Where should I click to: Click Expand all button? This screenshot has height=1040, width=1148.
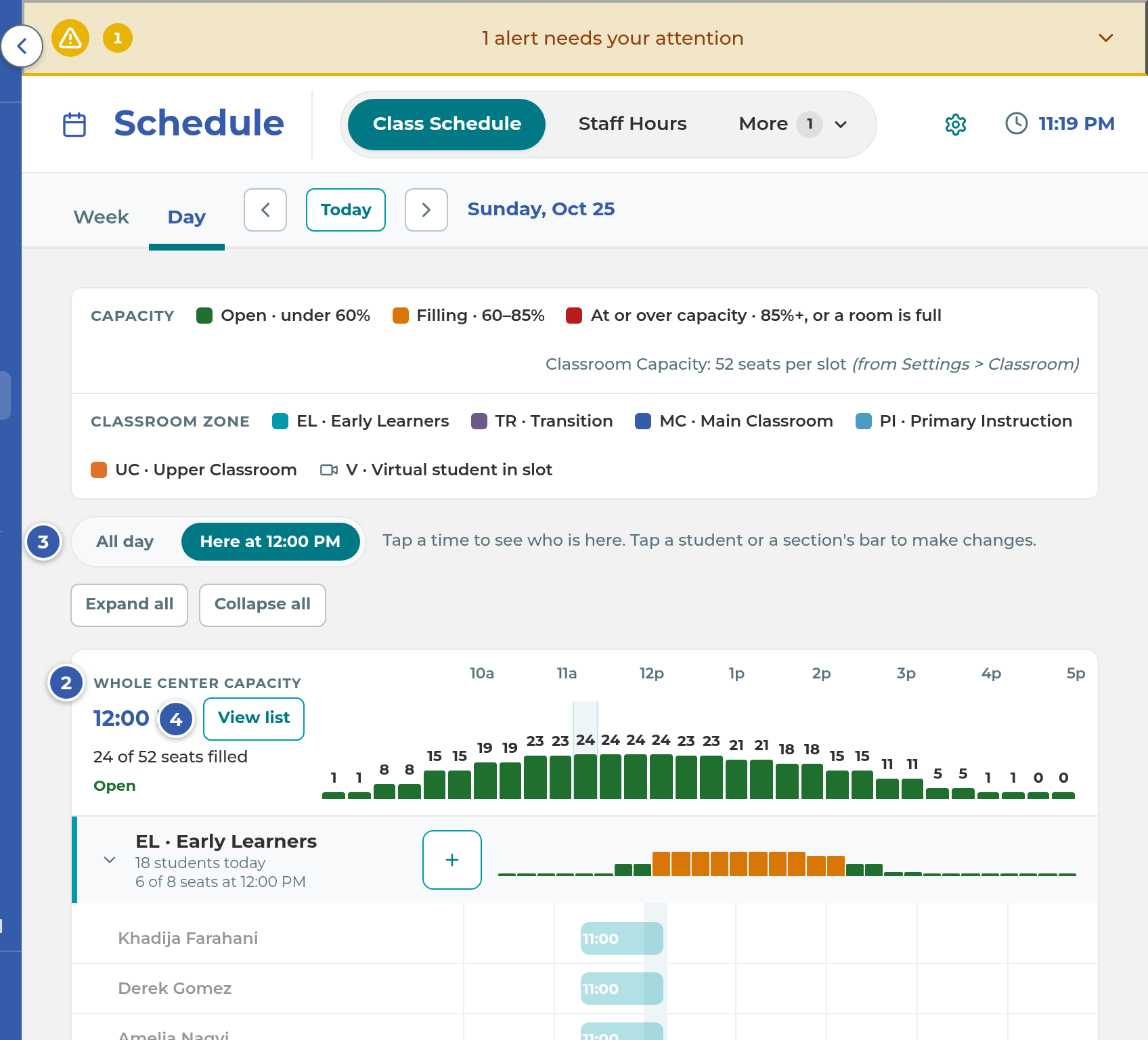129,605
